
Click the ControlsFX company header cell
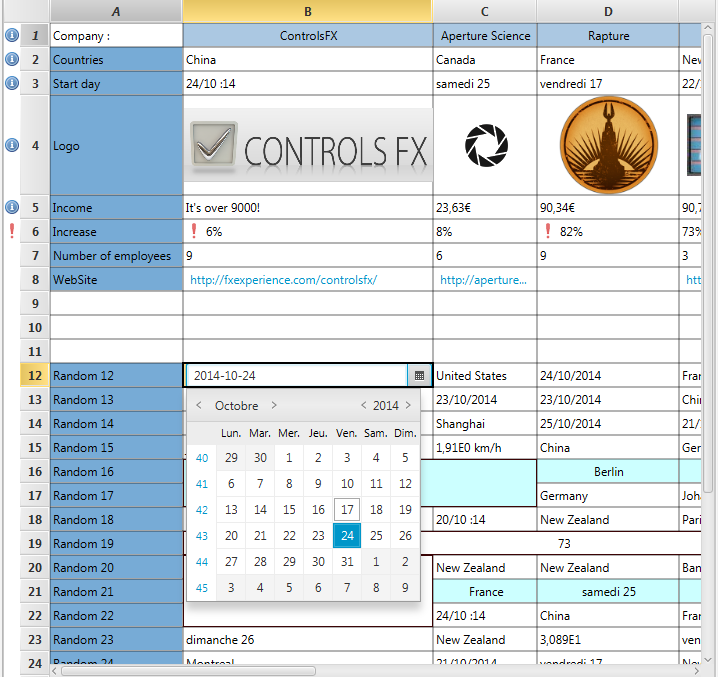coord(308,35)
